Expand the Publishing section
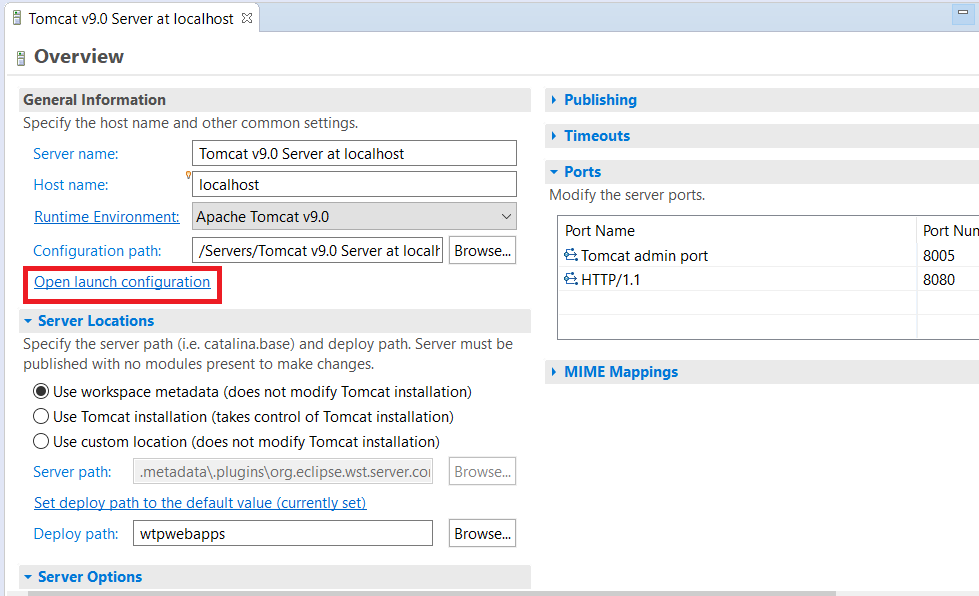The width and height of the screenshot is (979, 596). (554, 100)
